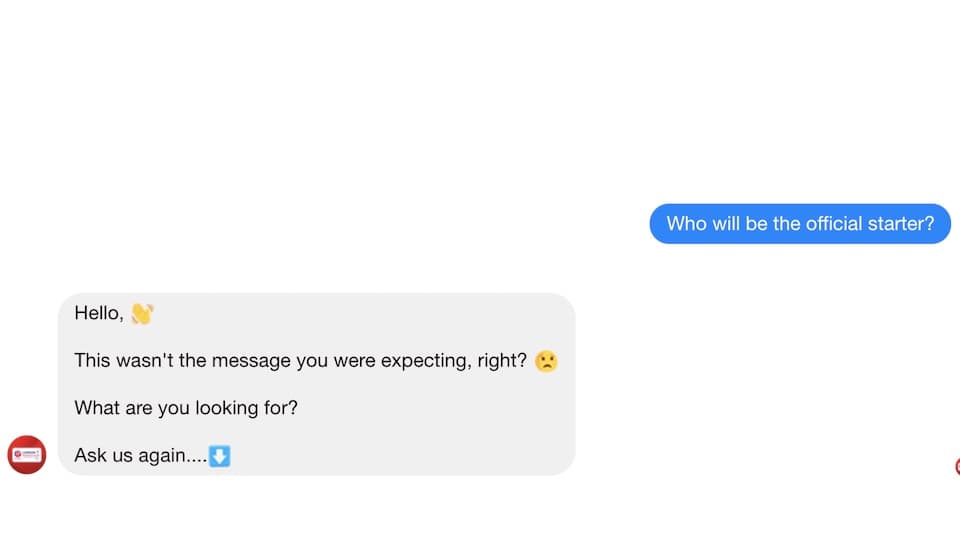Viewport: 960px width, 540px height.
Task: Click the word "right?" before the sad emoji
Action: point(502,361)
